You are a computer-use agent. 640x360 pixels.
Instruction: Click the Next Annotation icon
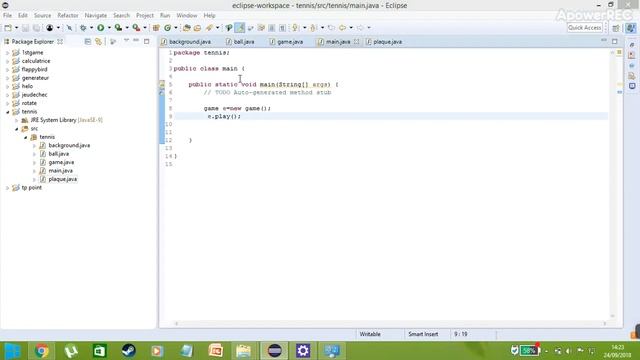point(295,28)
